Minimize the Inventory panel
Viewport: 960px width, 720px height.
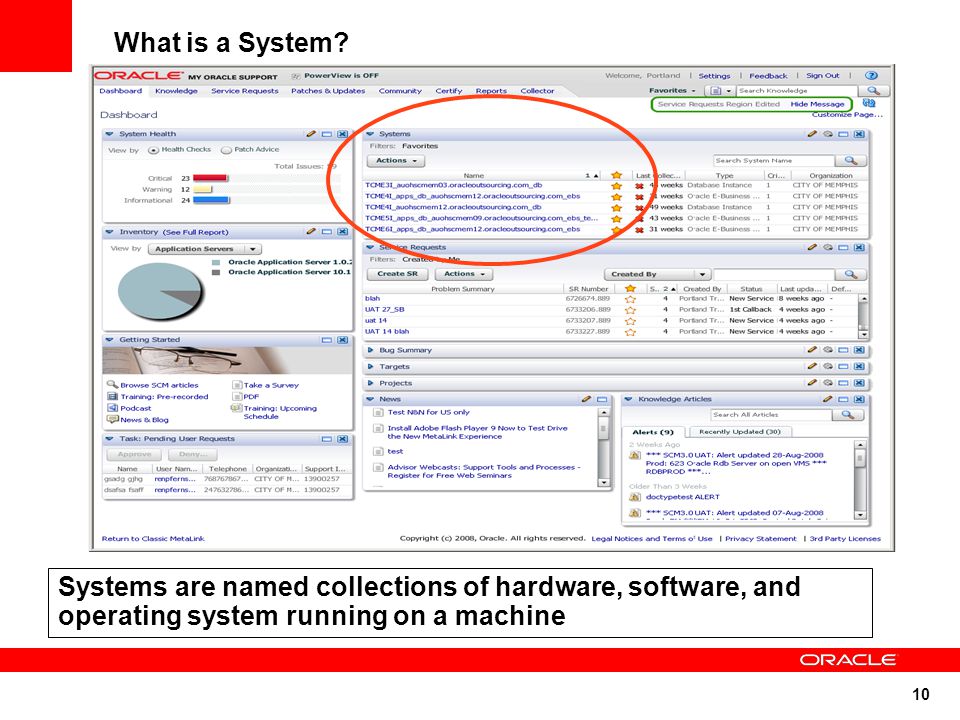[x=327, y=231]
